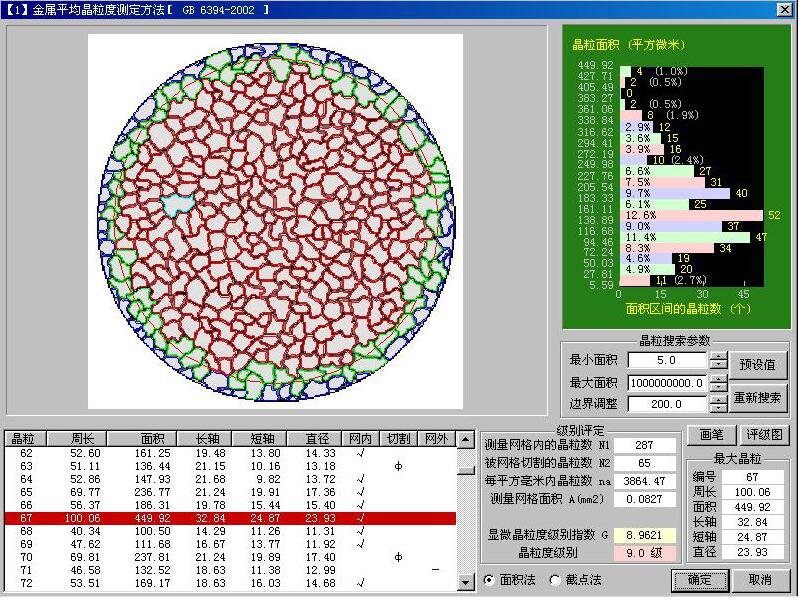Select highlighted grain row 67
Image resolution: width=799 pixels, height=601 pixels.
(230, 518)
